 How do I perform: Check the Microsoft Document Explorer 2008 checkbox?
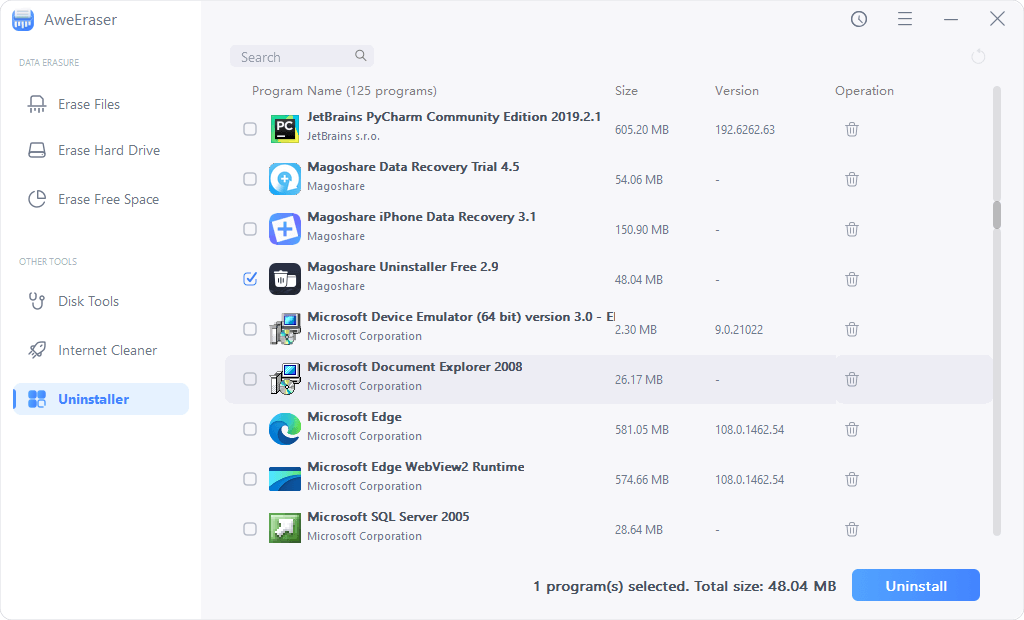coord(250,379)
